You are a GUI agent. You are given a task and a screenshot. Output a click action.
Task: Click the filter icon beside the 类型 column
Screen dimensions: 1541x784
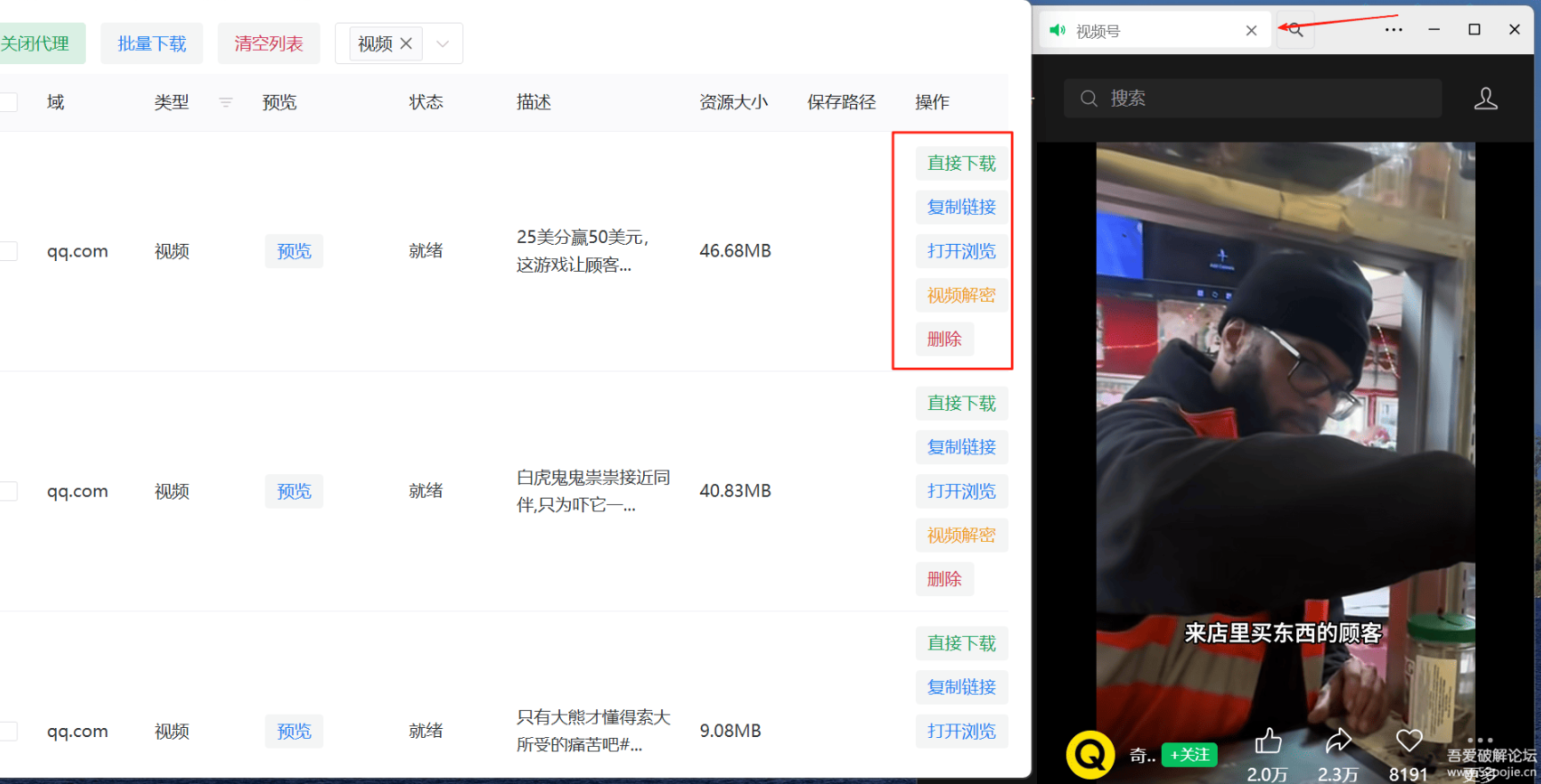[226, 102]
